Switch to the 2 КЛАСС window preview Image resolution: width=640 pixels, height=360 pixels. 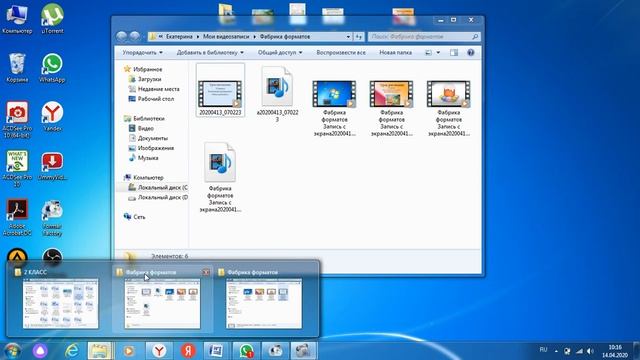coord(60,300)
